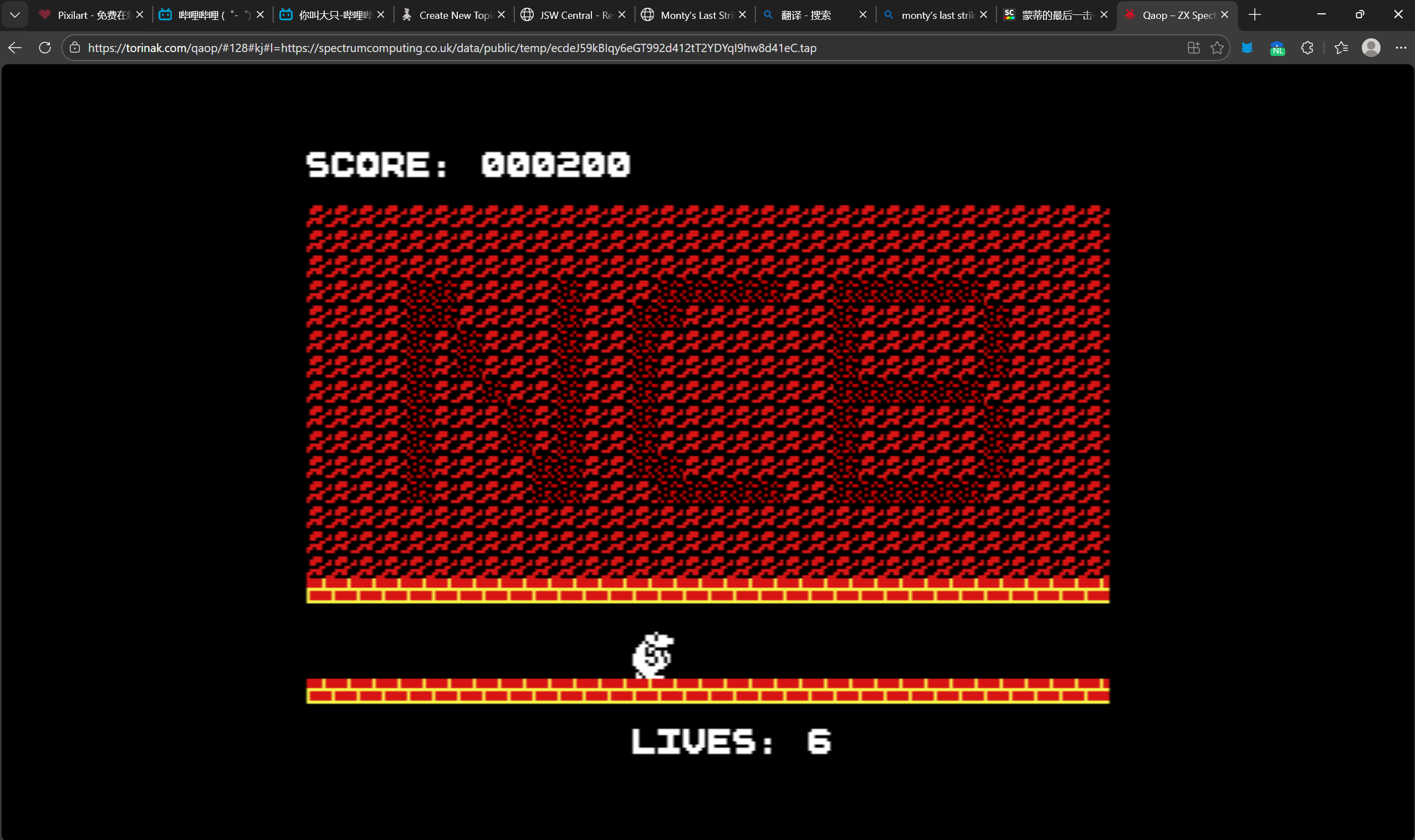Click the browser back arrow

16,48
